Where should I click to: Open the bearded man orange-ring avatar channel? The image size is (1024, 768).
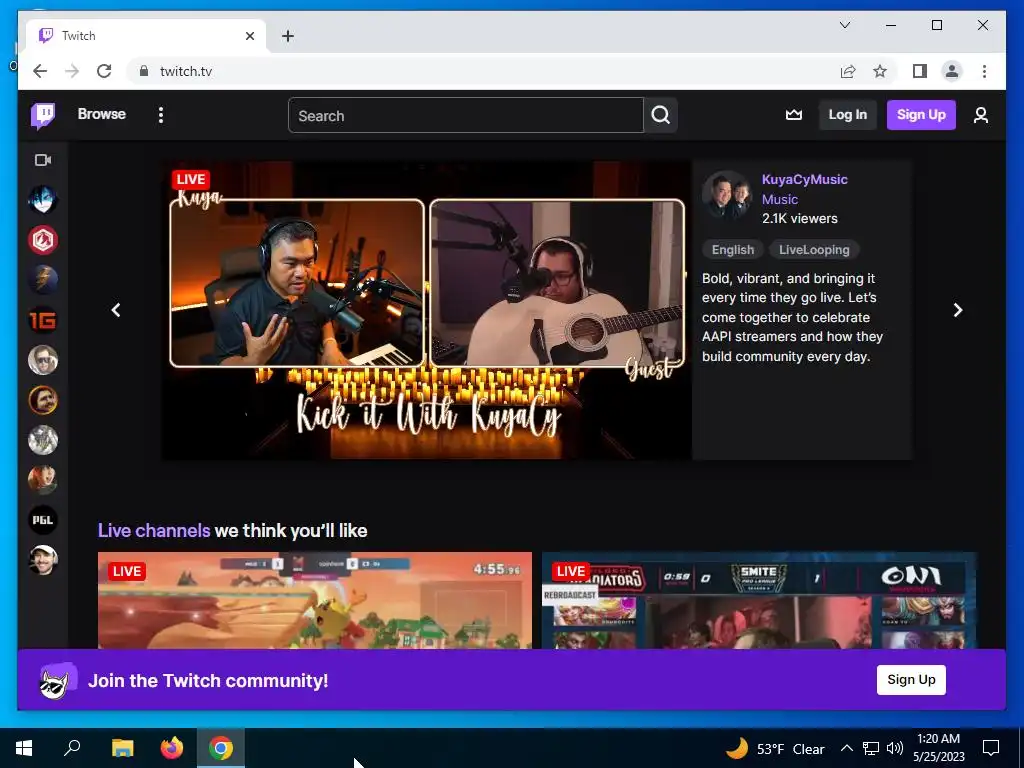43,400
